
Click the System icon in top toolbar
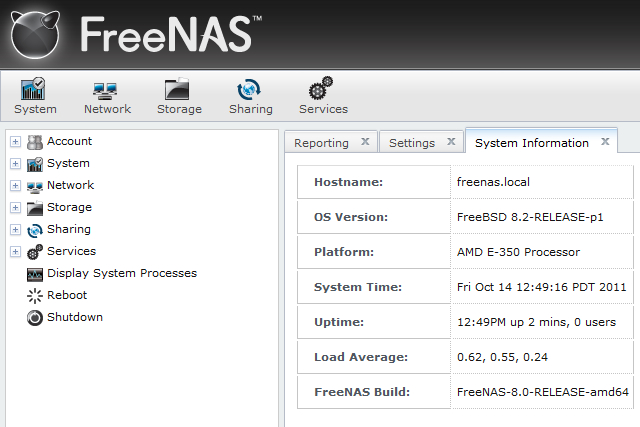[35, 89]
